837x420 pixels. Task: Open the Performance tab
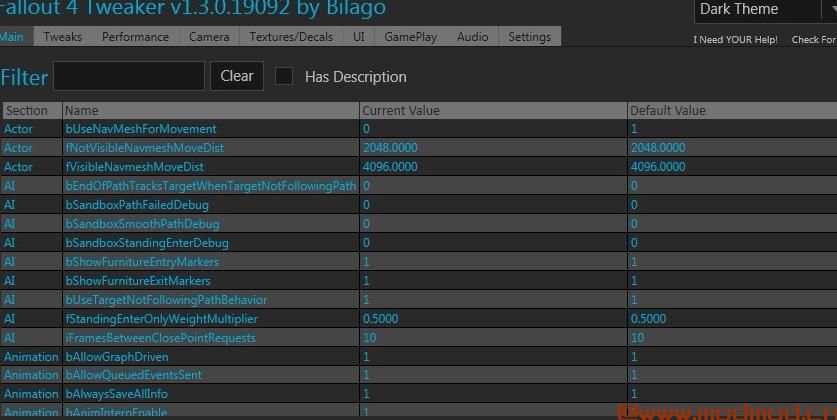click(136, 37)
